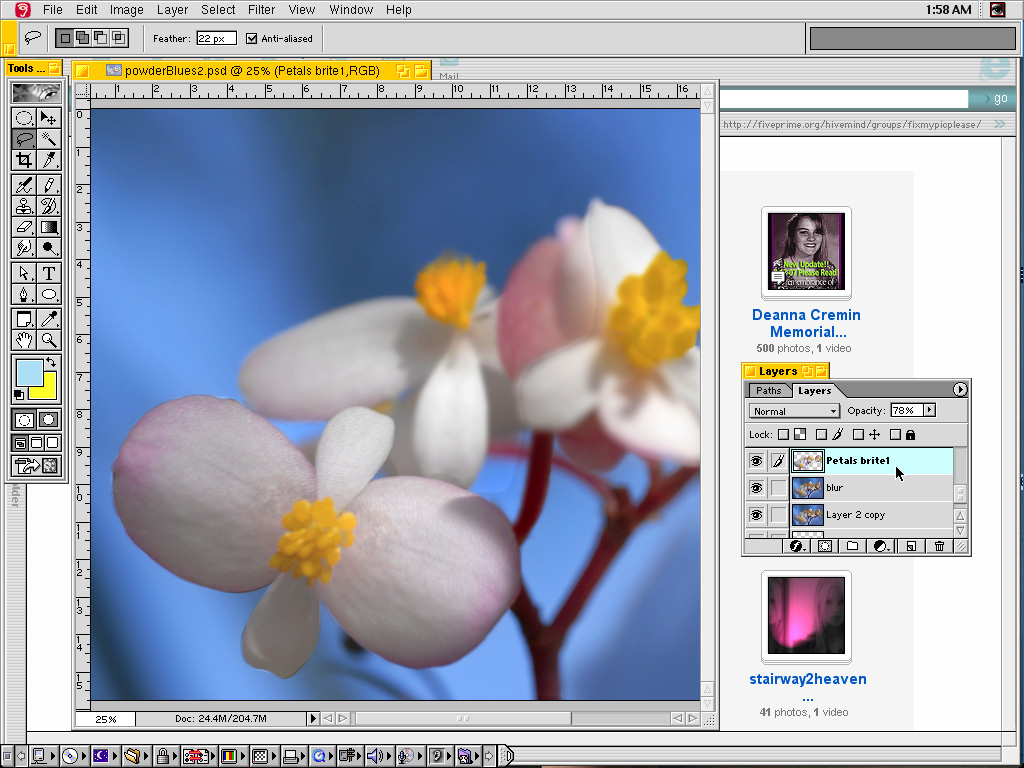The width and height of the screenshot is (1024, 768).
Task: Toggle Lock image pixels checkbox
Action: (821, 434)
